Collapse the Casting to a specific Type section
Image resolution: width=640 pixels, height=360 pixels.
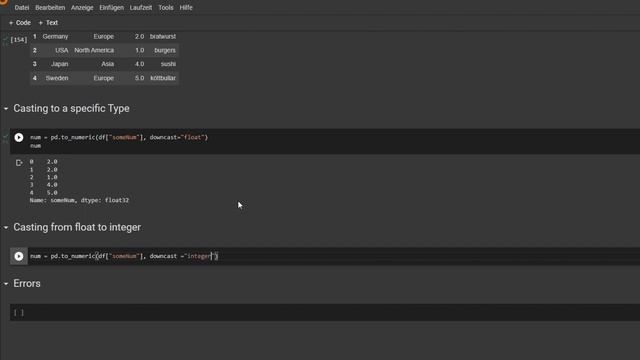[6, 109]
